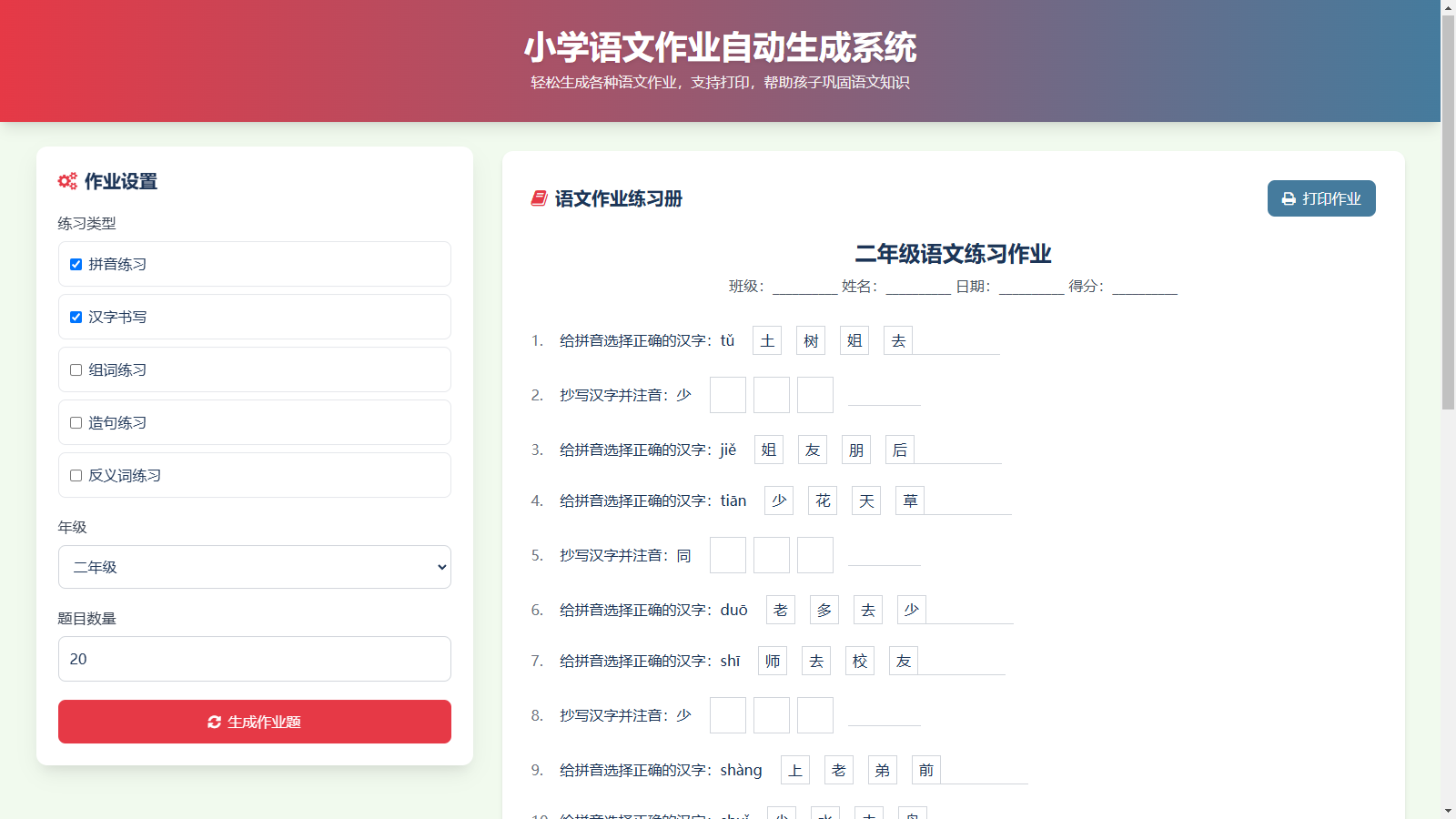Choose character 师 in question 7
1456x819 pixels.
point(773,661)
